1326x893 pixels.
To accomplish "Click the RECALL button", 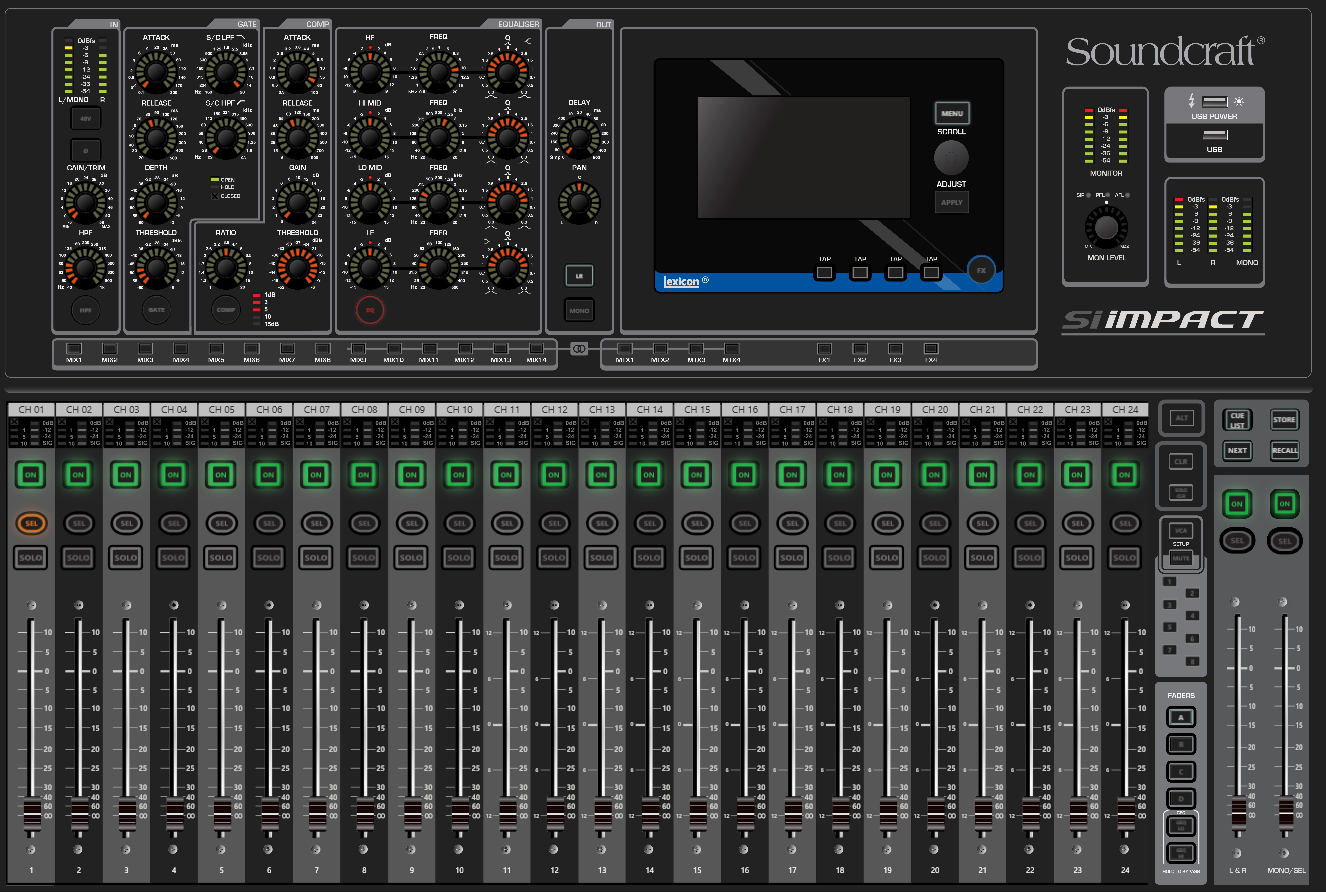I will click(1284, 451).
